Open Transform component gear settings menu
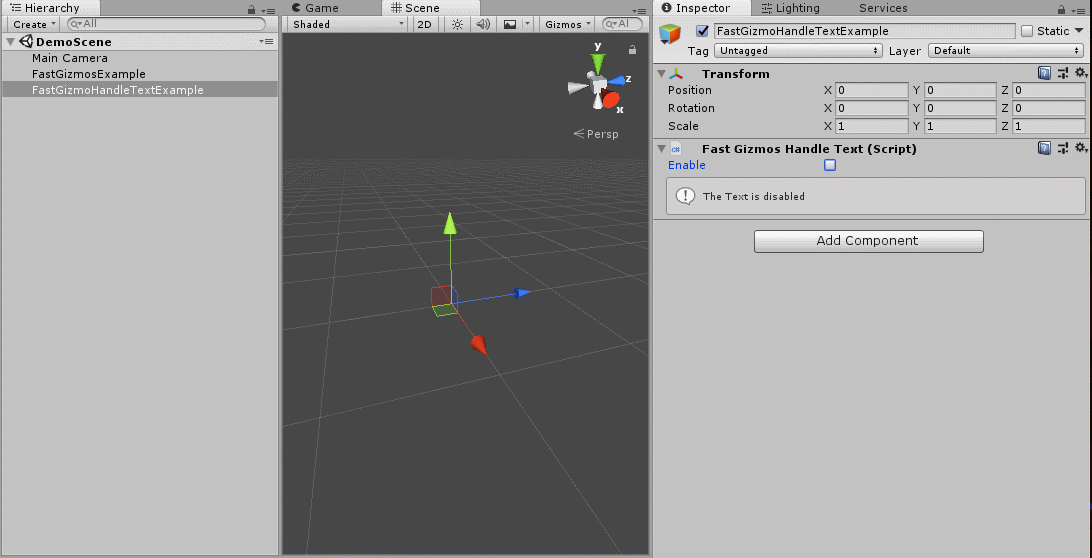 1079,73
